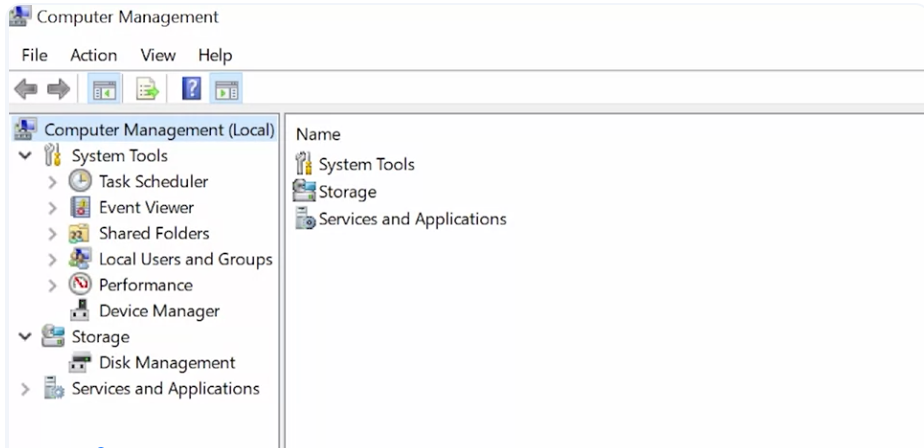
Task: Click the Name column header
Action: click(x=318, y=134)
